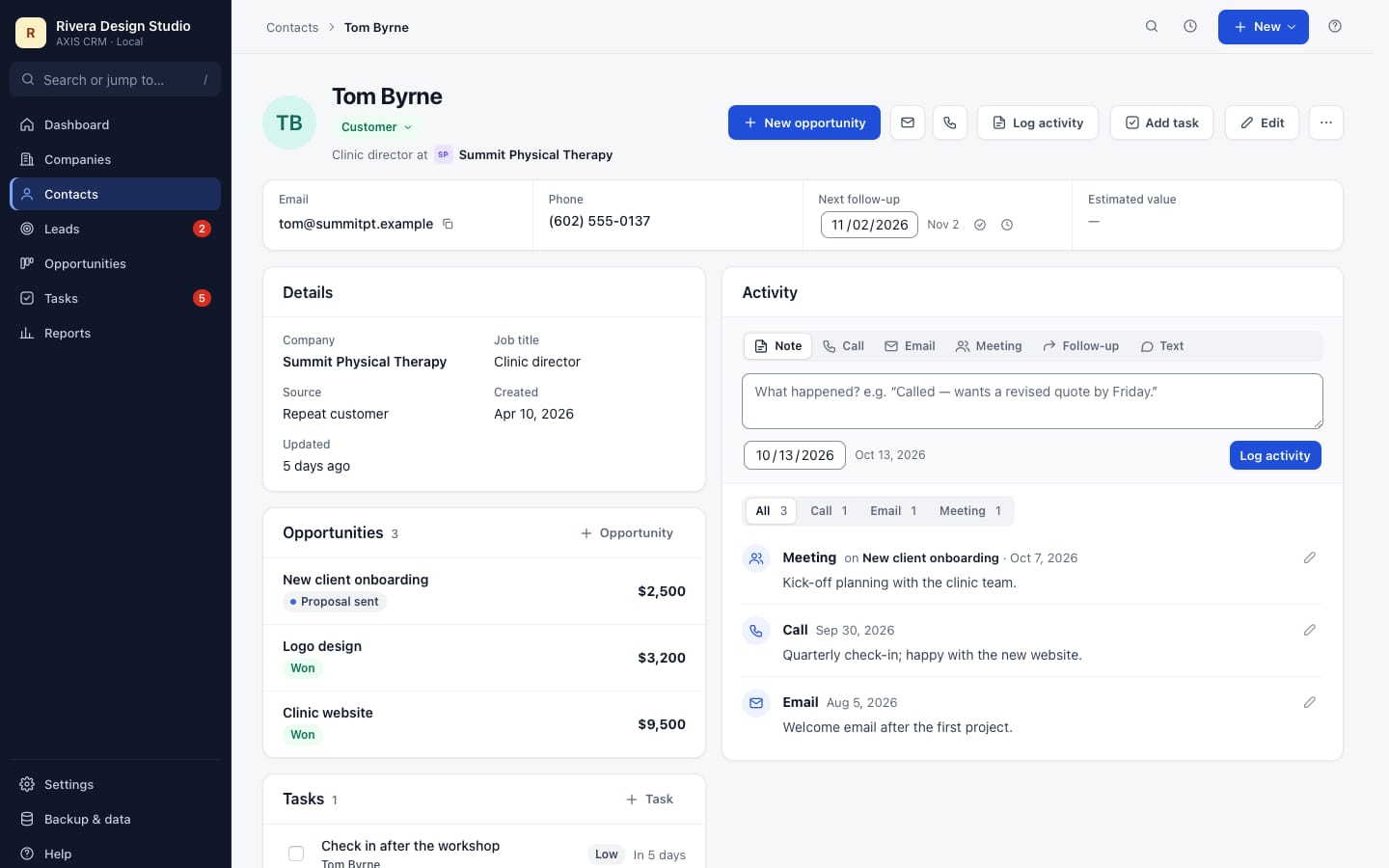Select the Meeting activity type tab
The image size is (1389, 868).
pyautogui.click(x=989, y=346)
